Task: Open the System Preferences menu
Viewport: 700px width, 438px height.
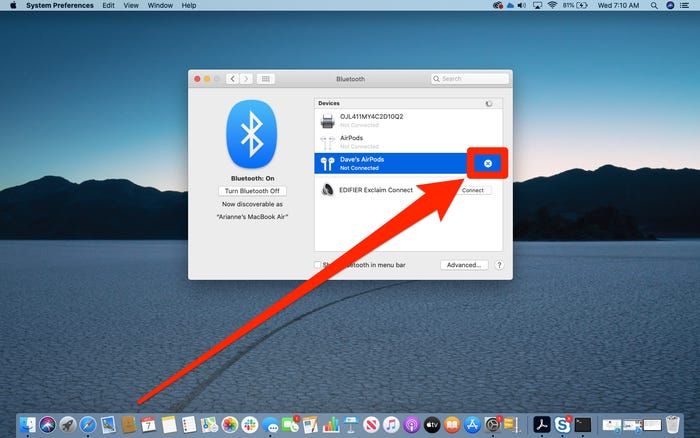Action: pos(60,5)
